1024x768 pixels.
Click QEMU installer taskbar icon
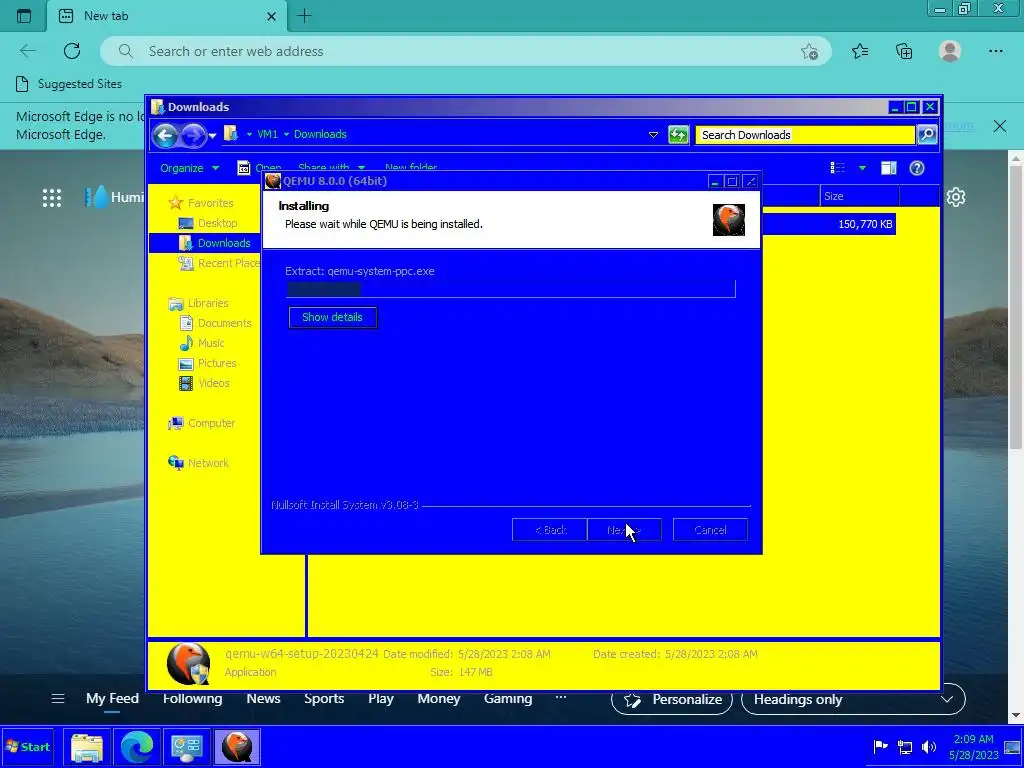pyautogui.click(x=237, y=747)
